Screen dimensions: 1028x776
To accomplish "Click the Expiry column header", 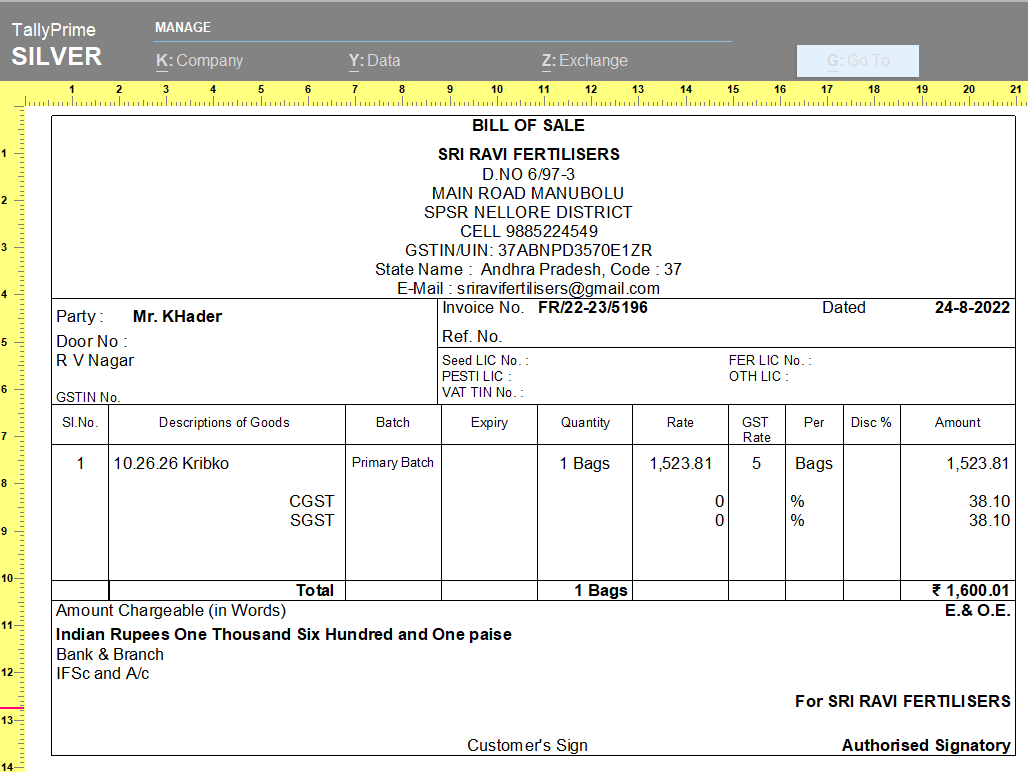I will (x=489, y=423).
